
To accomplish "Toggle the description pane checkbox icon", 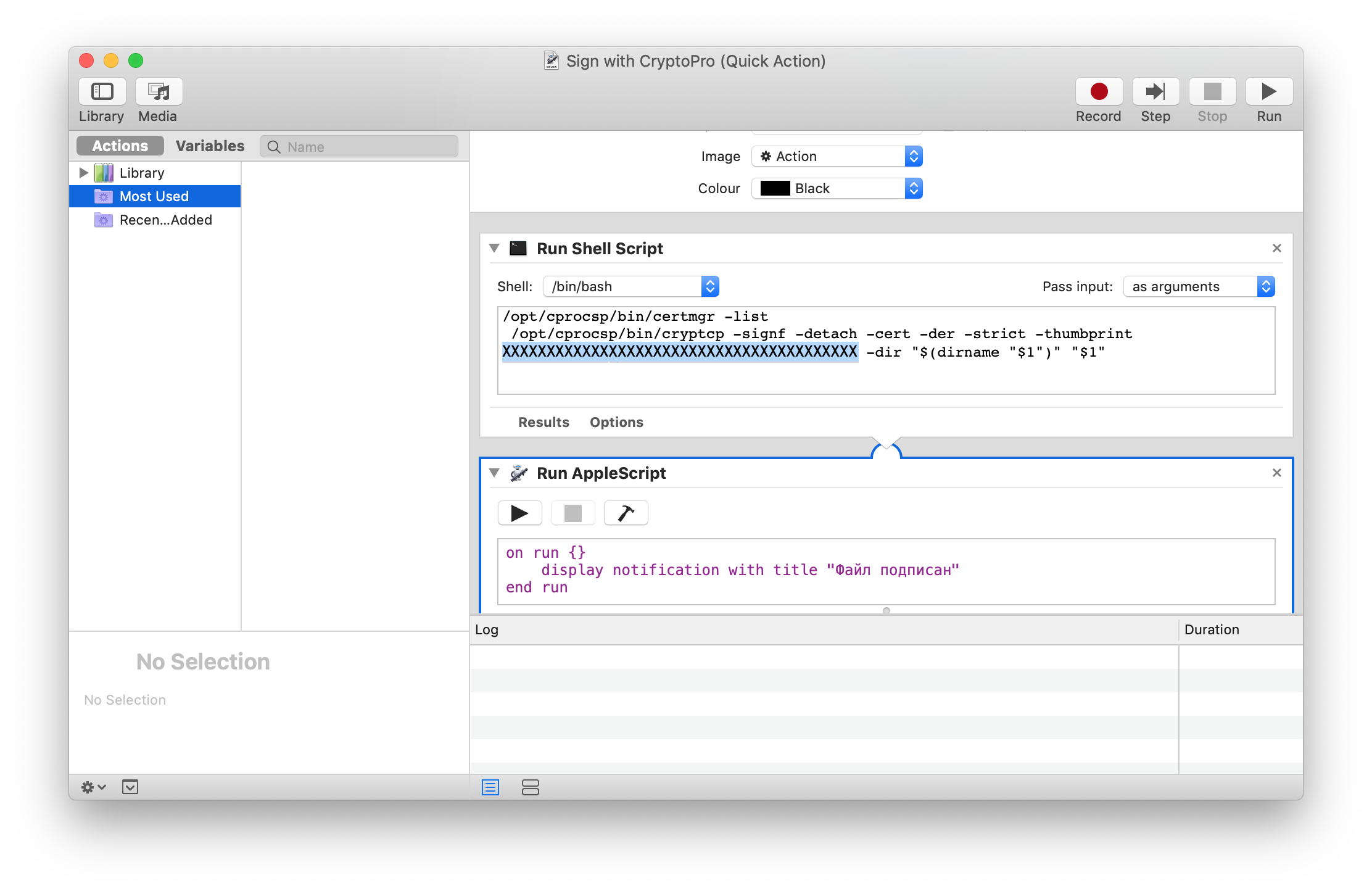I will click(x=130, y=787).
